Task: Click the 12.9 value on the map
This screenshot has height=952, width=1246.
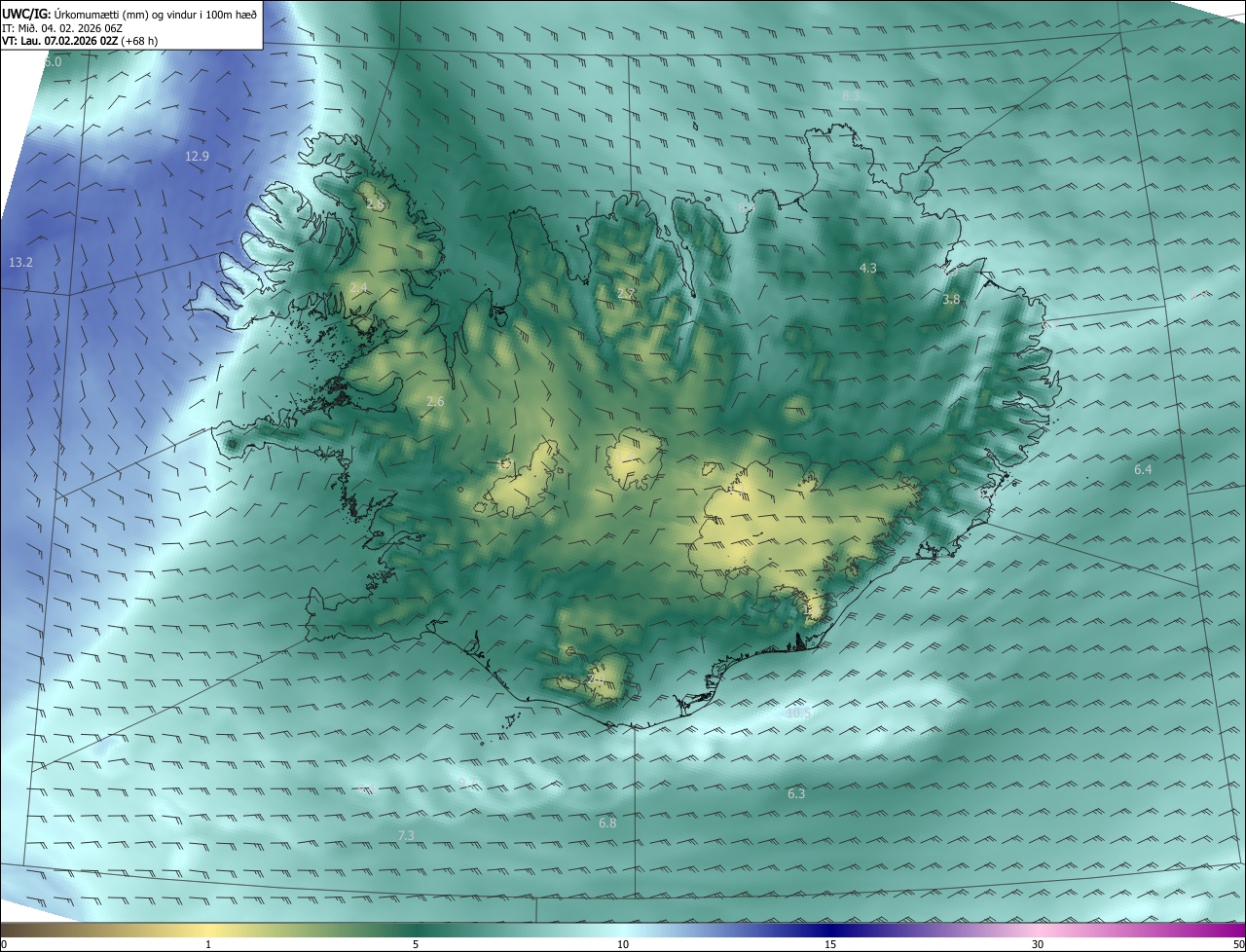Action: 197,156
